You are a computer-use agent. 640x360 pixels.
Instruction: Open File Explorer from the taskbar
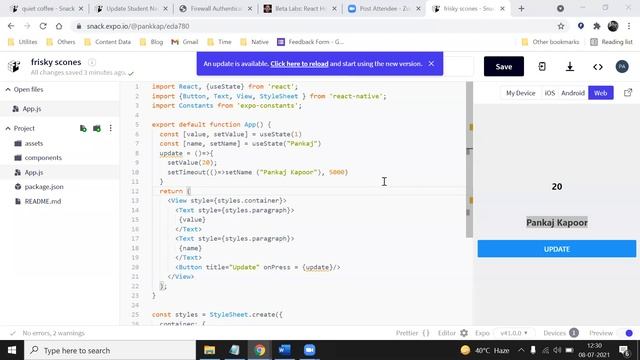click(x=209, y=350)
